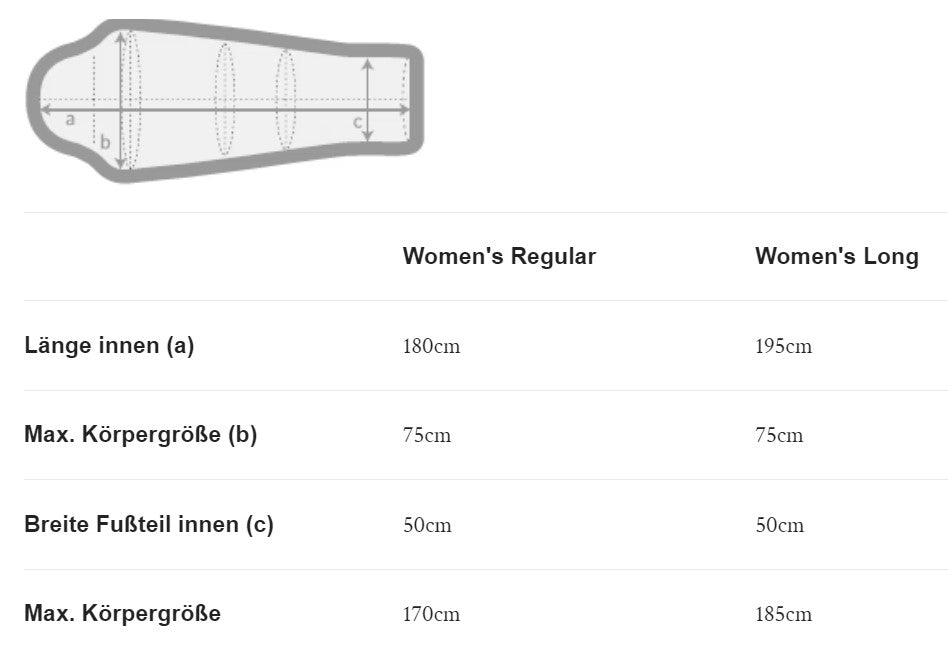Click the letter 'b' label in the diagram

(x=105, y=142)
